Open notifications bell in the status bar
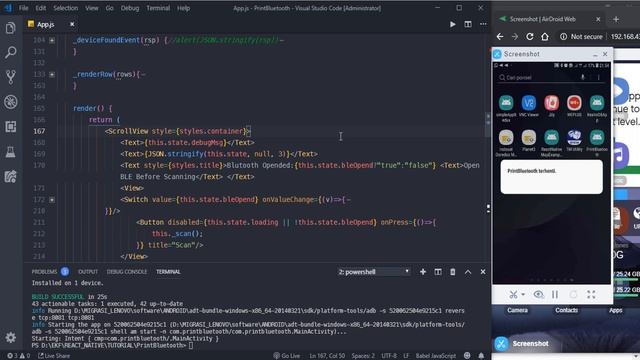Screen dimensions: 640x360 pyautogui.click(x=481, y=356)
